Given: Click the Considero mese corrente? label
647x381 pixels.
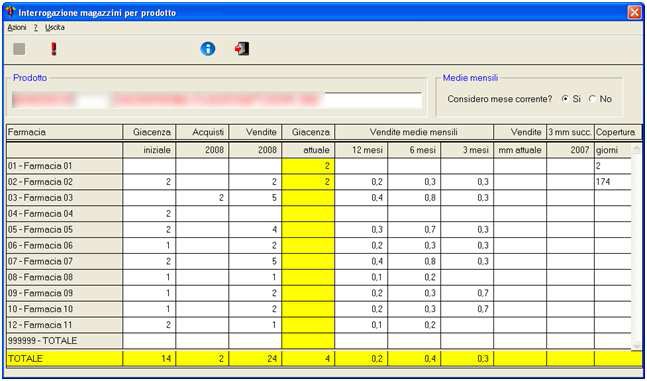Looking at the screenshot, I should [499, 99].
